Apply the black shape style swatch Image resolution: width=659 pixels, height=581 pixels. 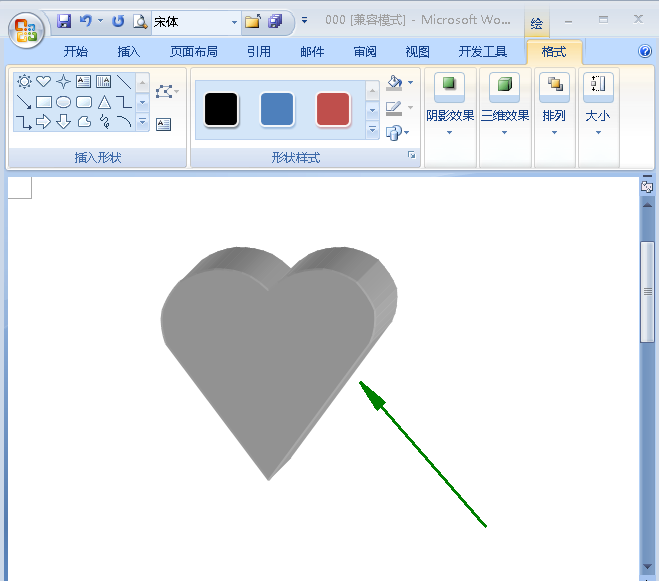point(221,109)
